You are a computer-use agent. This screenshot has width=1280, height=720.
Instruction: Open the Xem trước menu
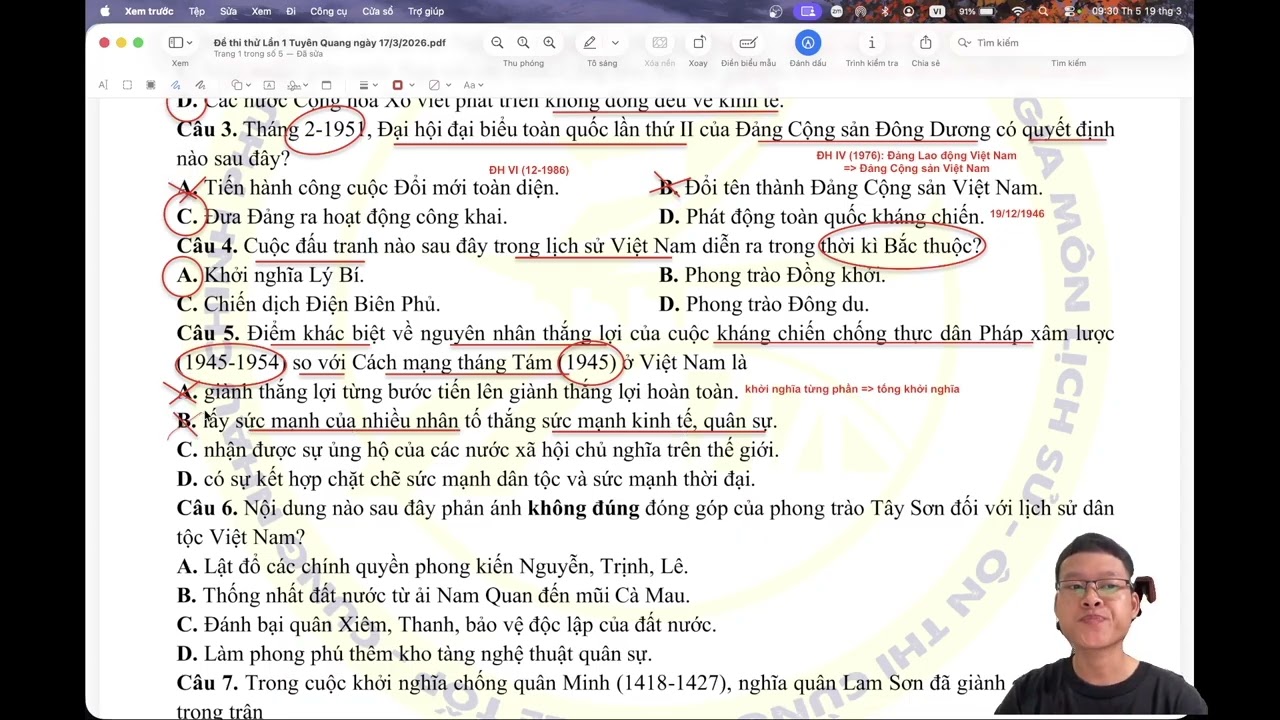[x=149, y=11]
